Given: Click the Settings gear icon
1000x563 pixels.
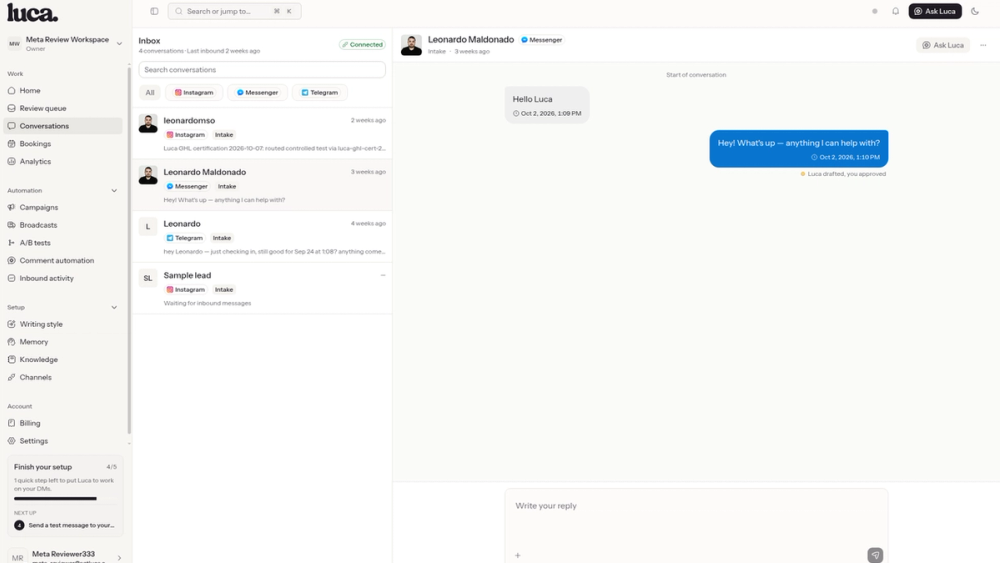Looking at the screenshot, I should click(x=11, y=441).
